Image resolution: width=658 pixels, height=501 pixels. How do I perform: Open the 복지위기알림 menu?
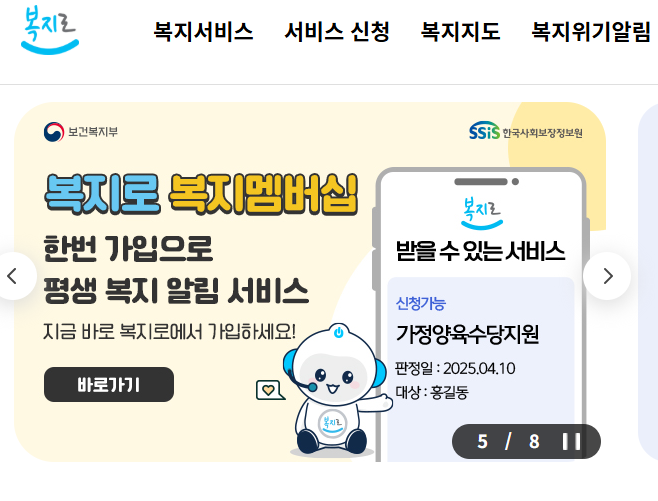pos(591,31)
